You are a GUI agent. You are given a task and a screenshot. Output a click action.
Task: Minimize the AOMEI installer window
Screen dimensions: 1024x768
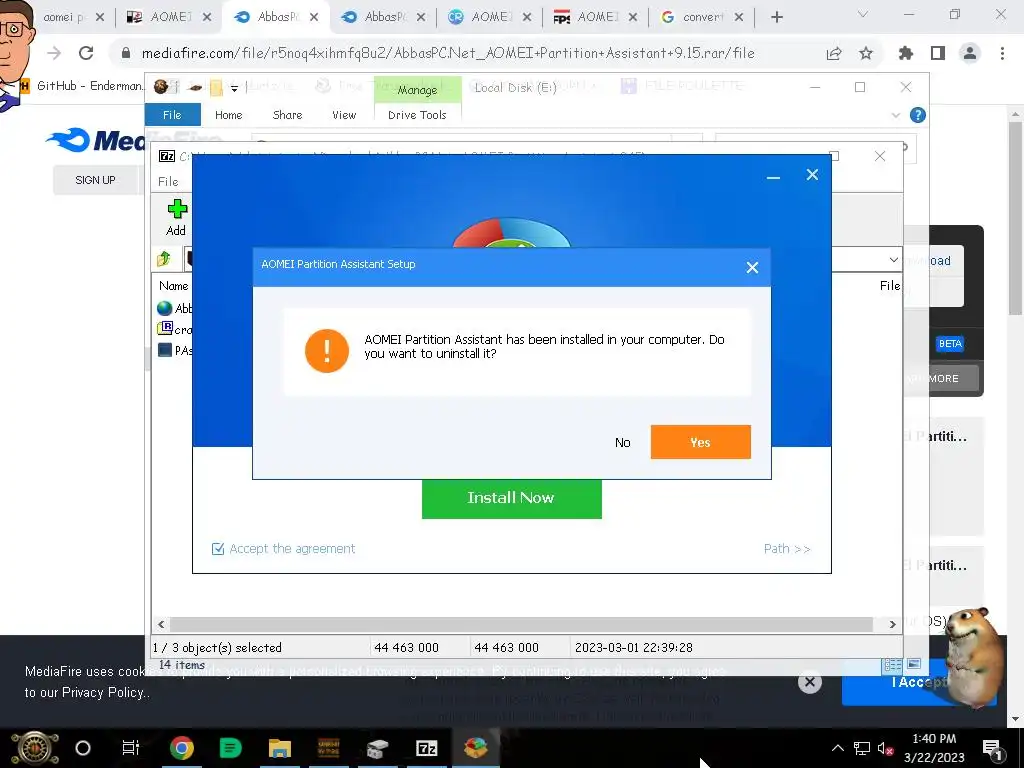(x=773, y=175)
